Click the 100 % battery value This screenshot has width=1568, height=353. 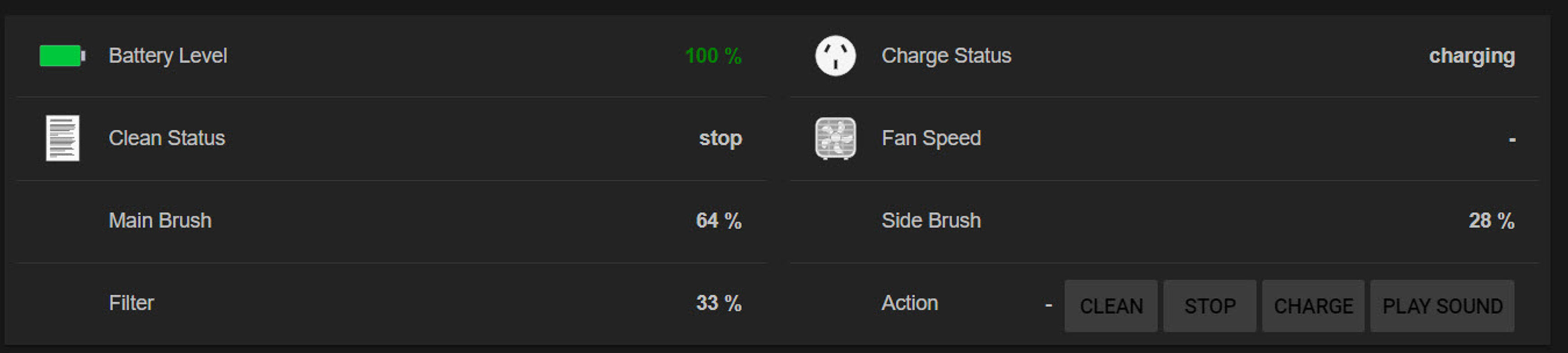click(x=713, y=56)
